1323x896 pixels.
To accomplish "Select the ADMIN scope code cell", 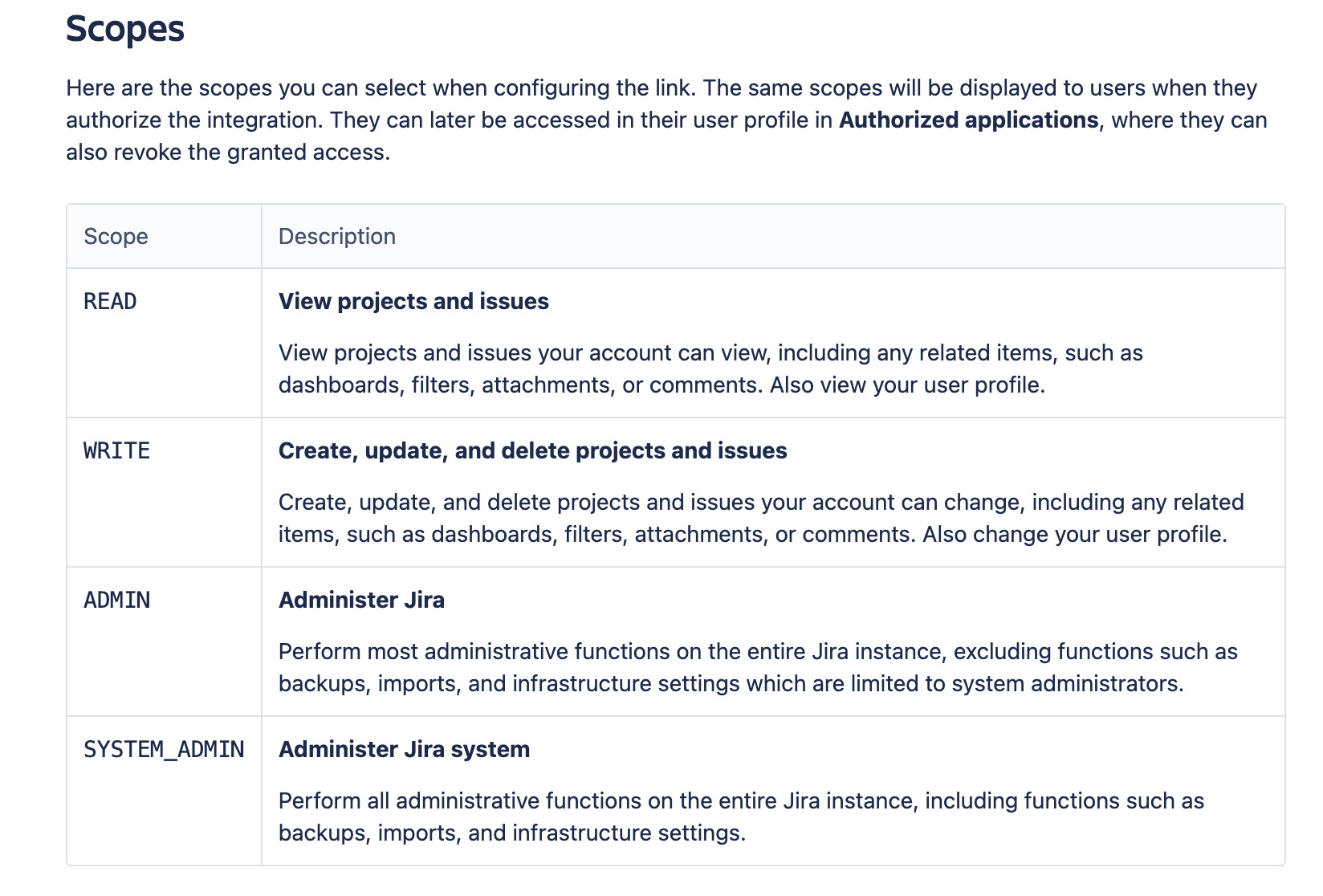I will [116, 601].
